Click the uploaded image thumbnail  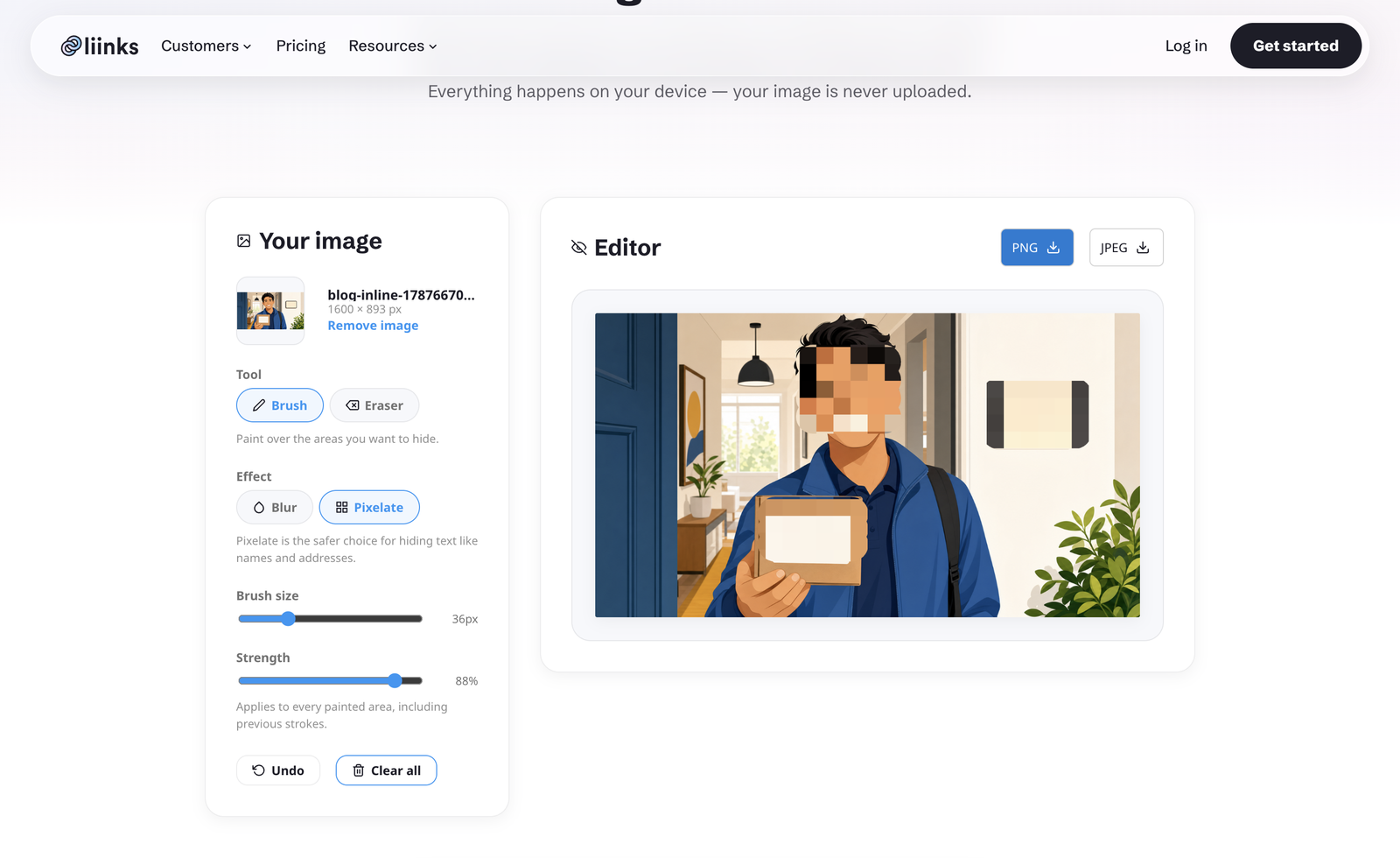click(x=270, y=311)
